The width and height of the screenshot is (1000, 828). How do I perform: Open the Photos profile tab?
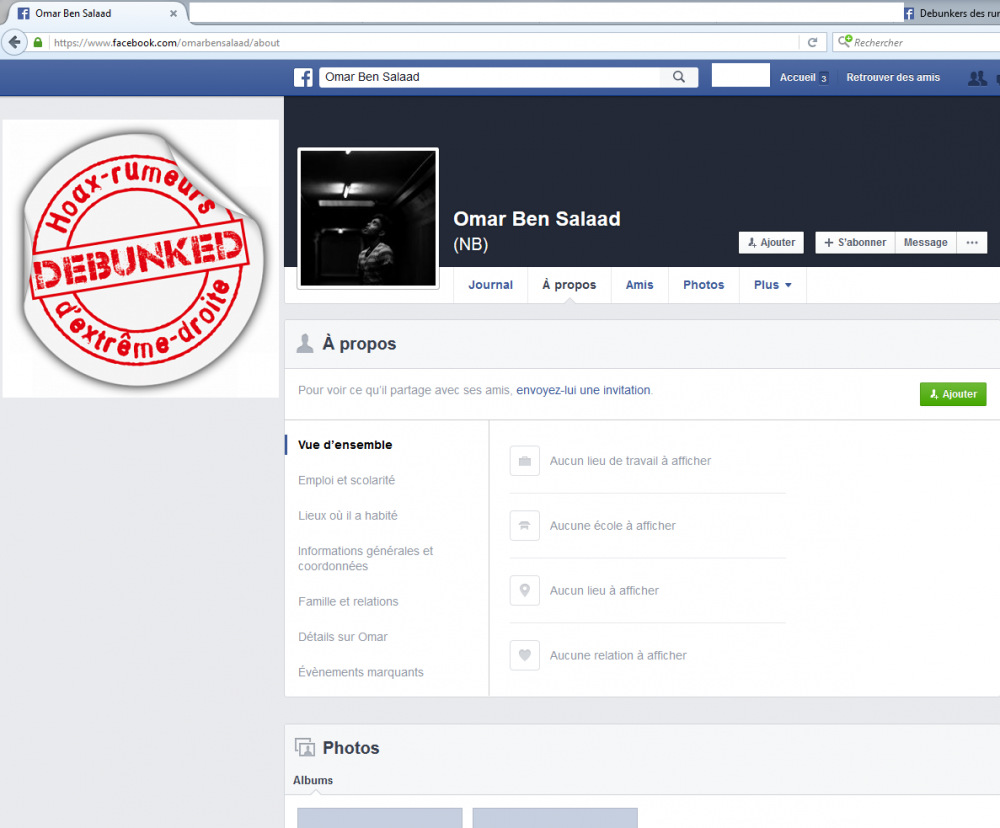click(703, 285)
